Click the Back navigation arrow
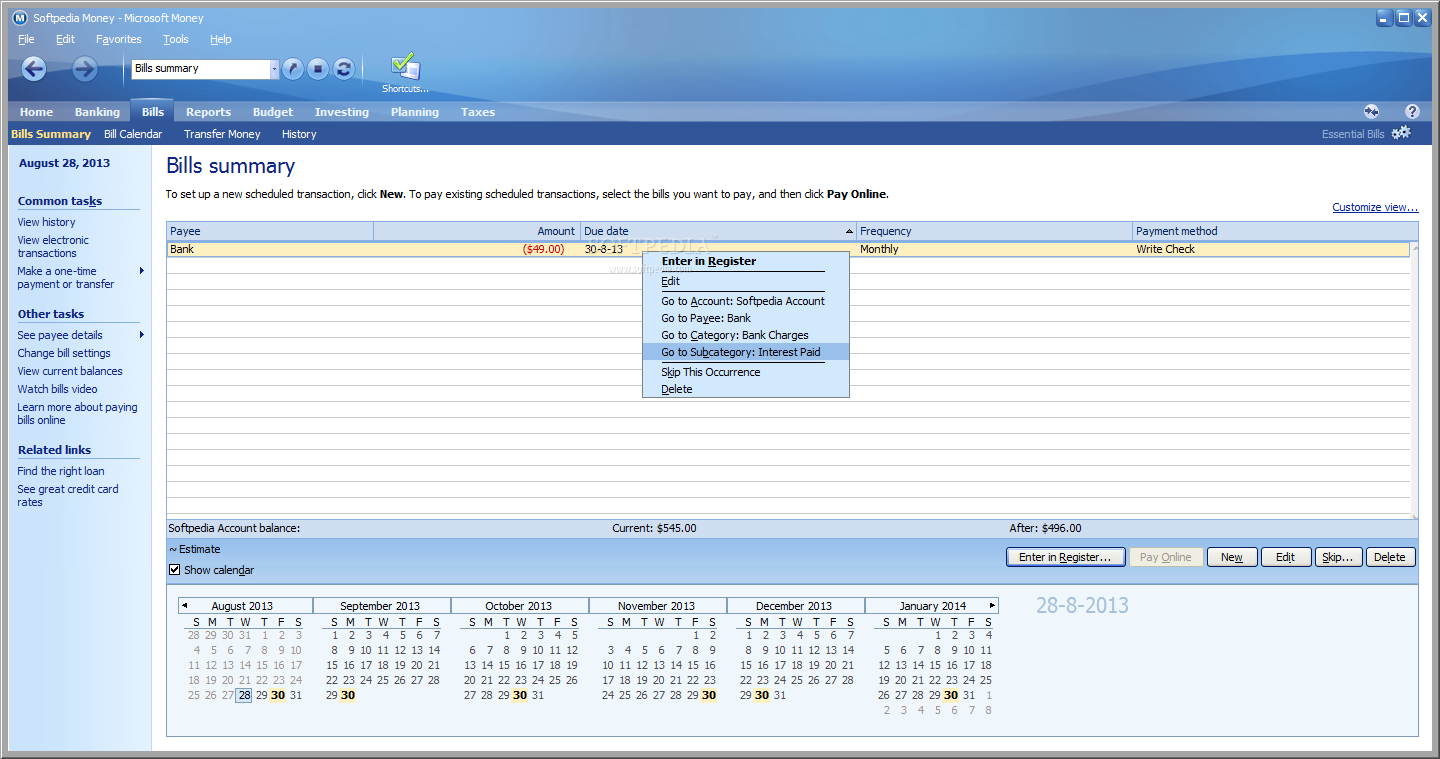 tap(33, 69)
